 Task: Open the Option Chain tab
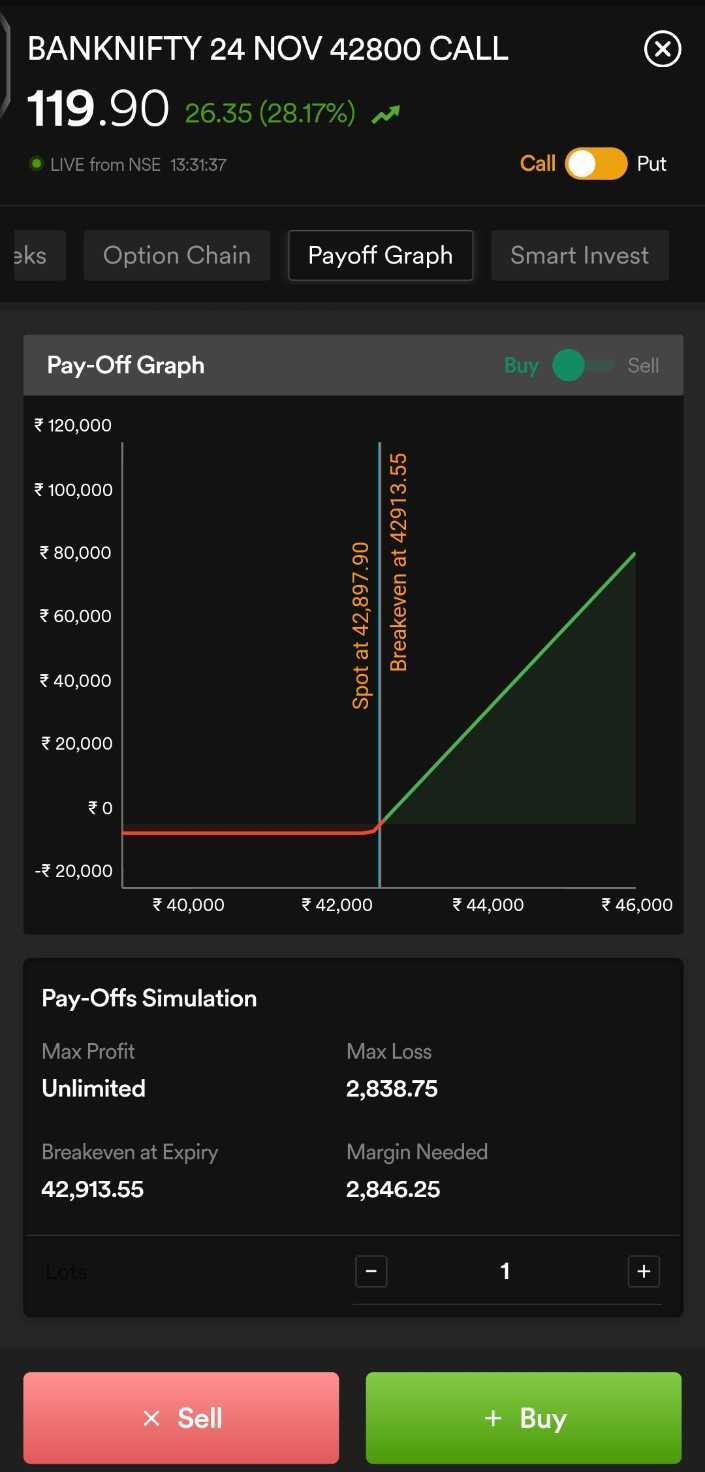pyautogui.click(x=177, y=255)
